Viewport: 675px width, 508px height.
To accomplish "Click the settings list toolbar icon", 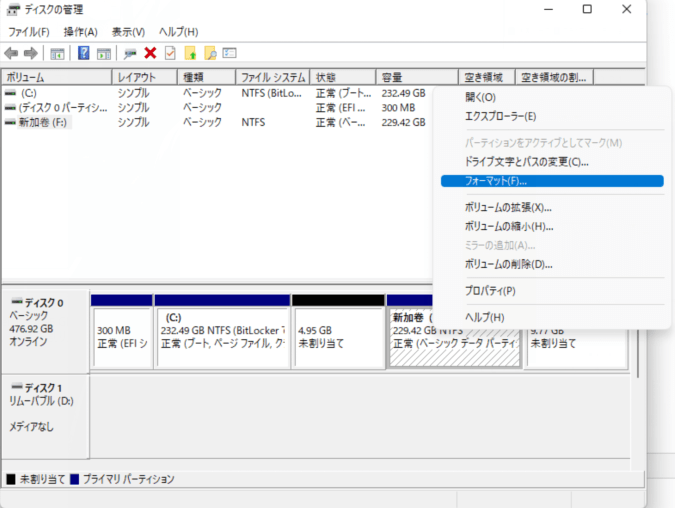I will [x=229, y=53].
